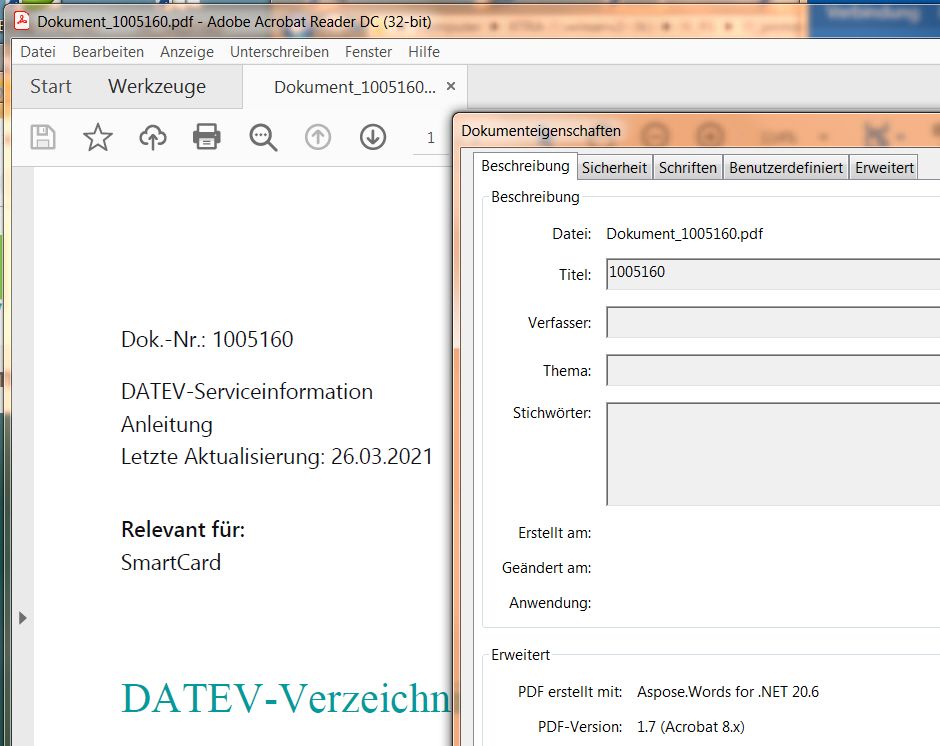Switch to the Schriften tab
This screenshot has width=940, height=746.
(688, 168)
